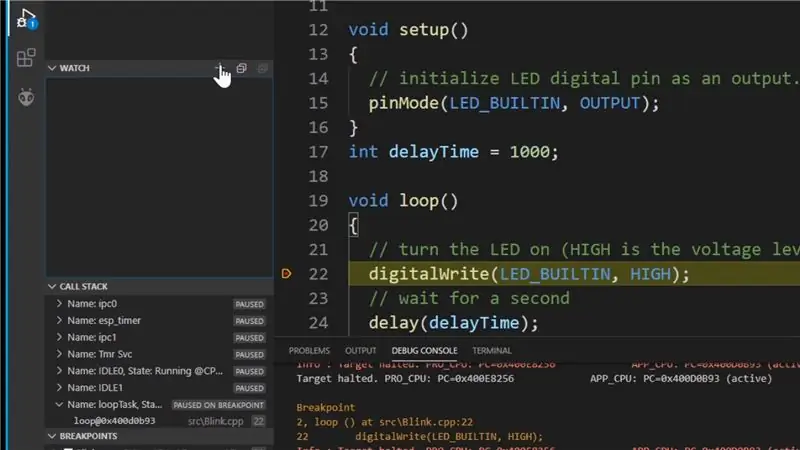The height and width of the screenshot is (450, 800).
Task: Click HIGH constant on line 22
Action: click(650, 274)
